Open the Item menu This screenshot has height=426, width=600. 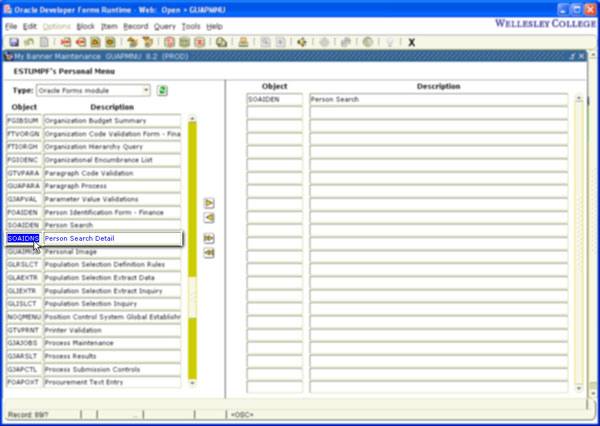pyautogui.click(x=109, y=26)
